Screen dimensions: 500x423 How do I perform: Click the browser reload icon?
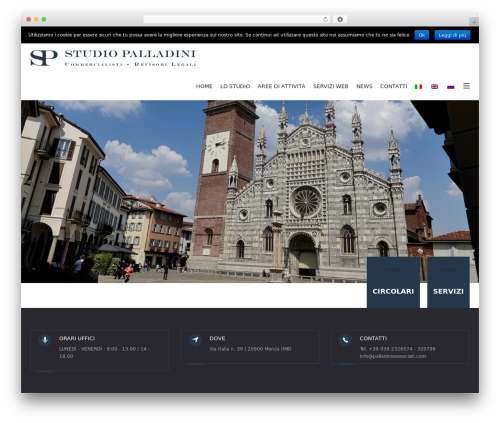325,20
